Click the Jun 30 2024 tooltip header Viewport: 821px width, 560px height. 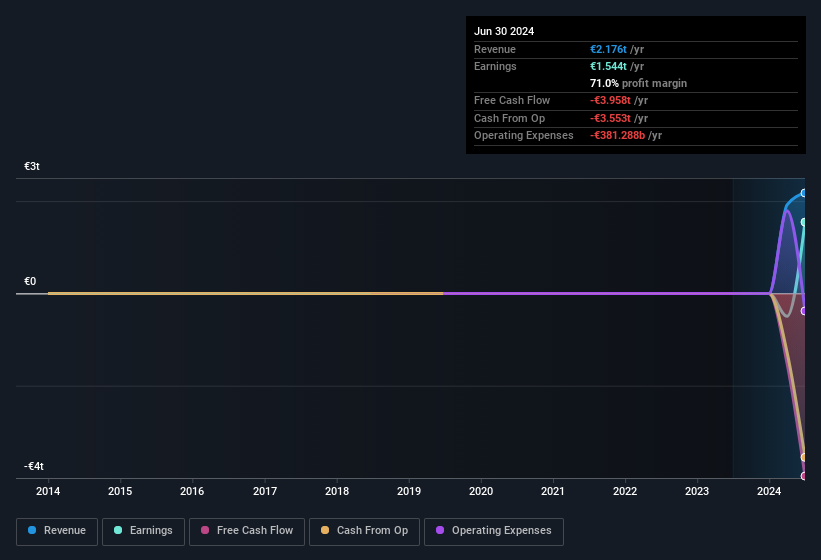[x=504, y=31]
